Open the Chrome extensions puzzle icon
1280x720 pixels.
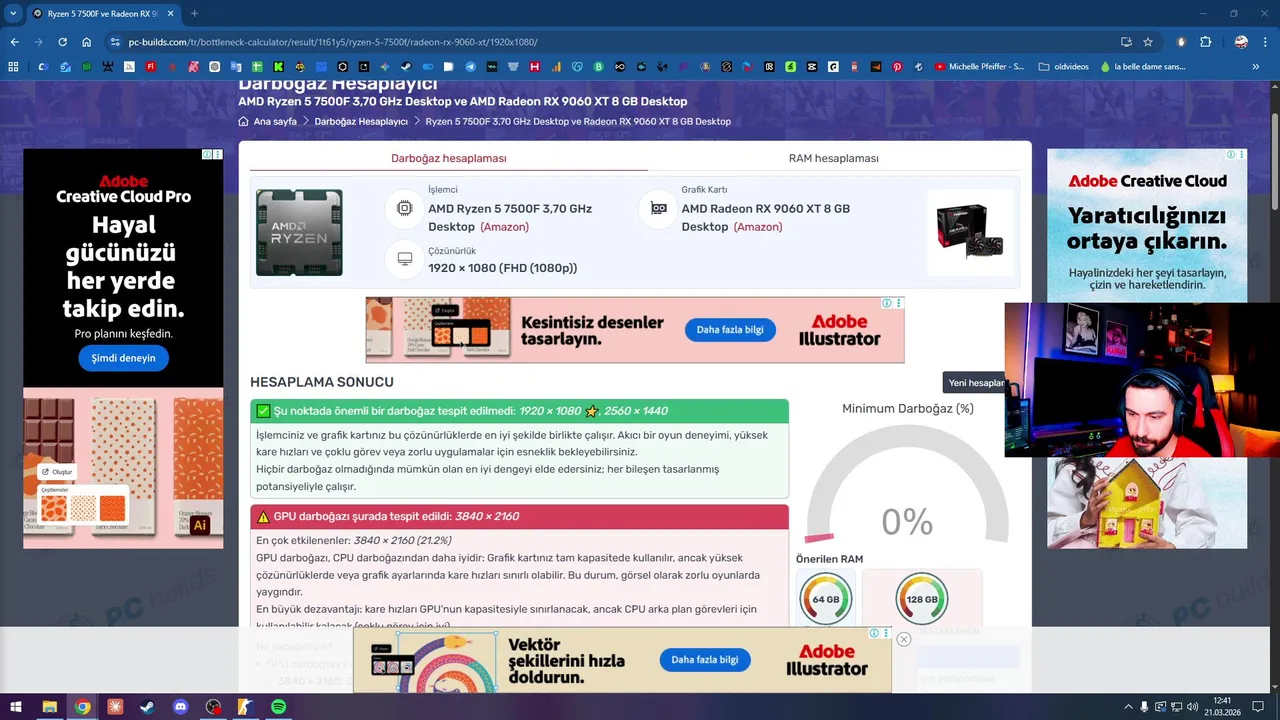(x=1205, y=42)
